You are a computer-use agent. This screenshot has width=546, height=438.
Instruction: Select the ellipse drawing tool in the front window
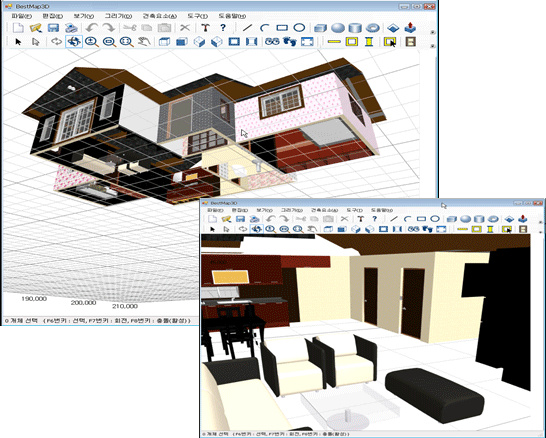(435, 219)
